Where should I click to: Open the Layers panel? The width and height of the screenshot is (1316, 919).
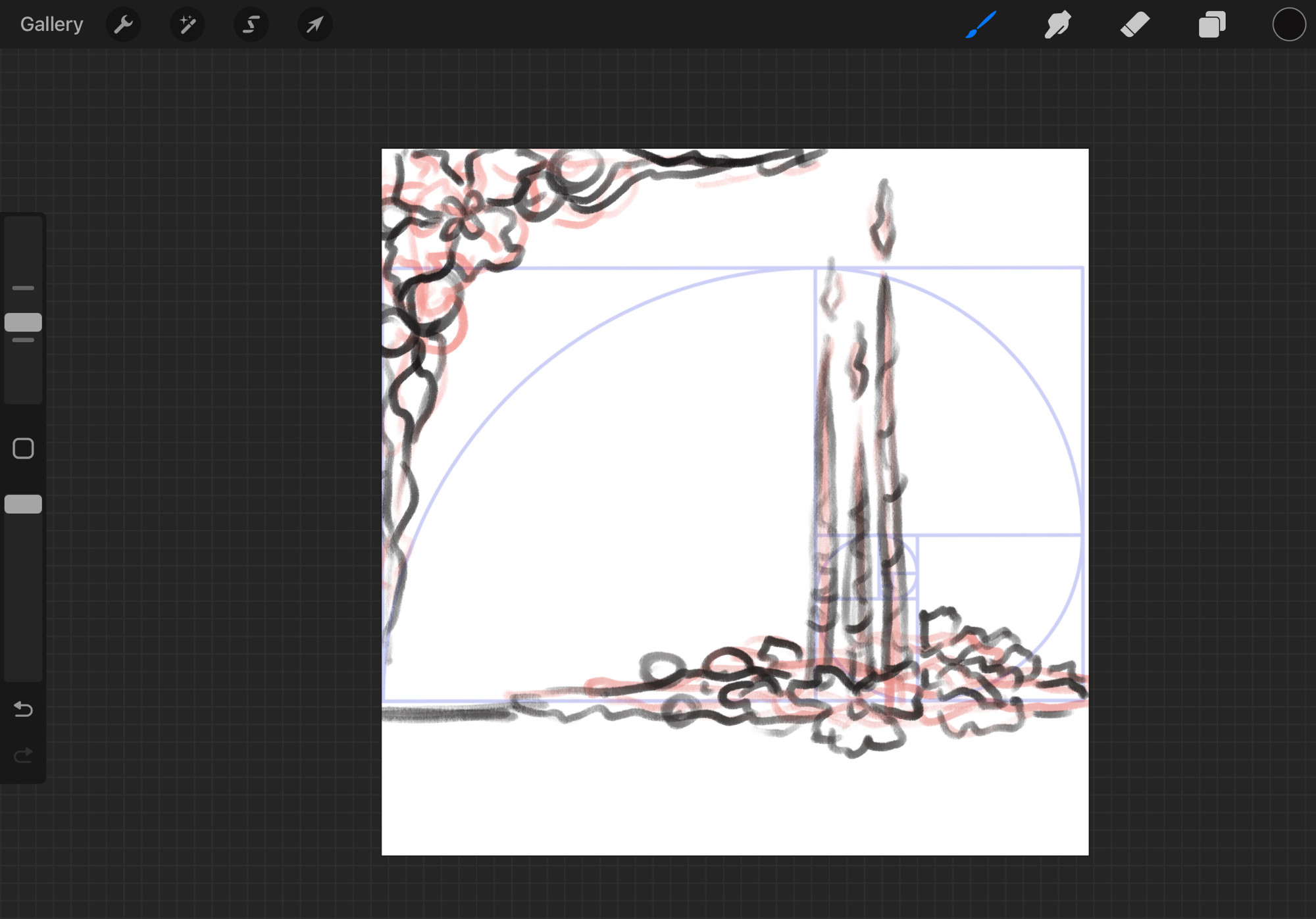pos(1212,24)
